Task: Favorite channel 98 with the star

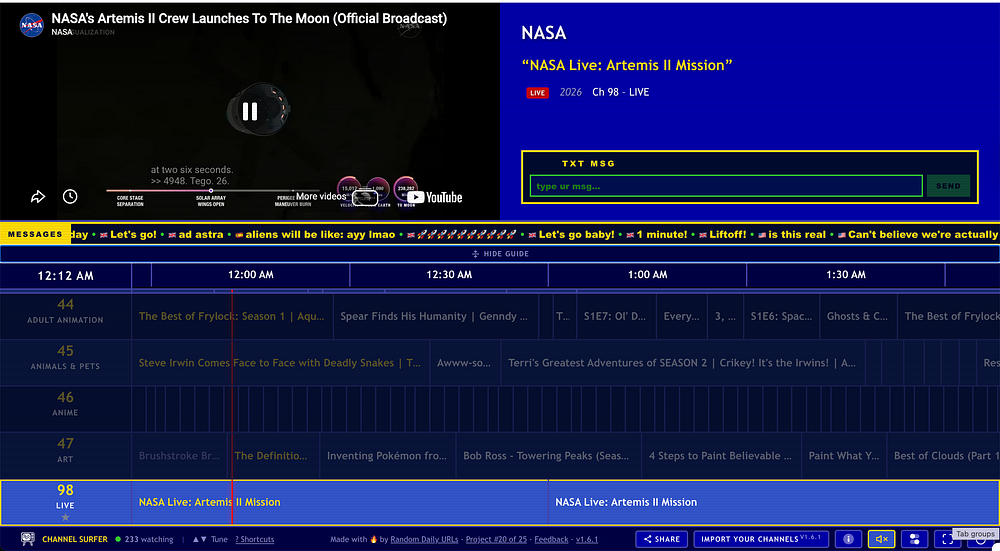Action: 65,517
